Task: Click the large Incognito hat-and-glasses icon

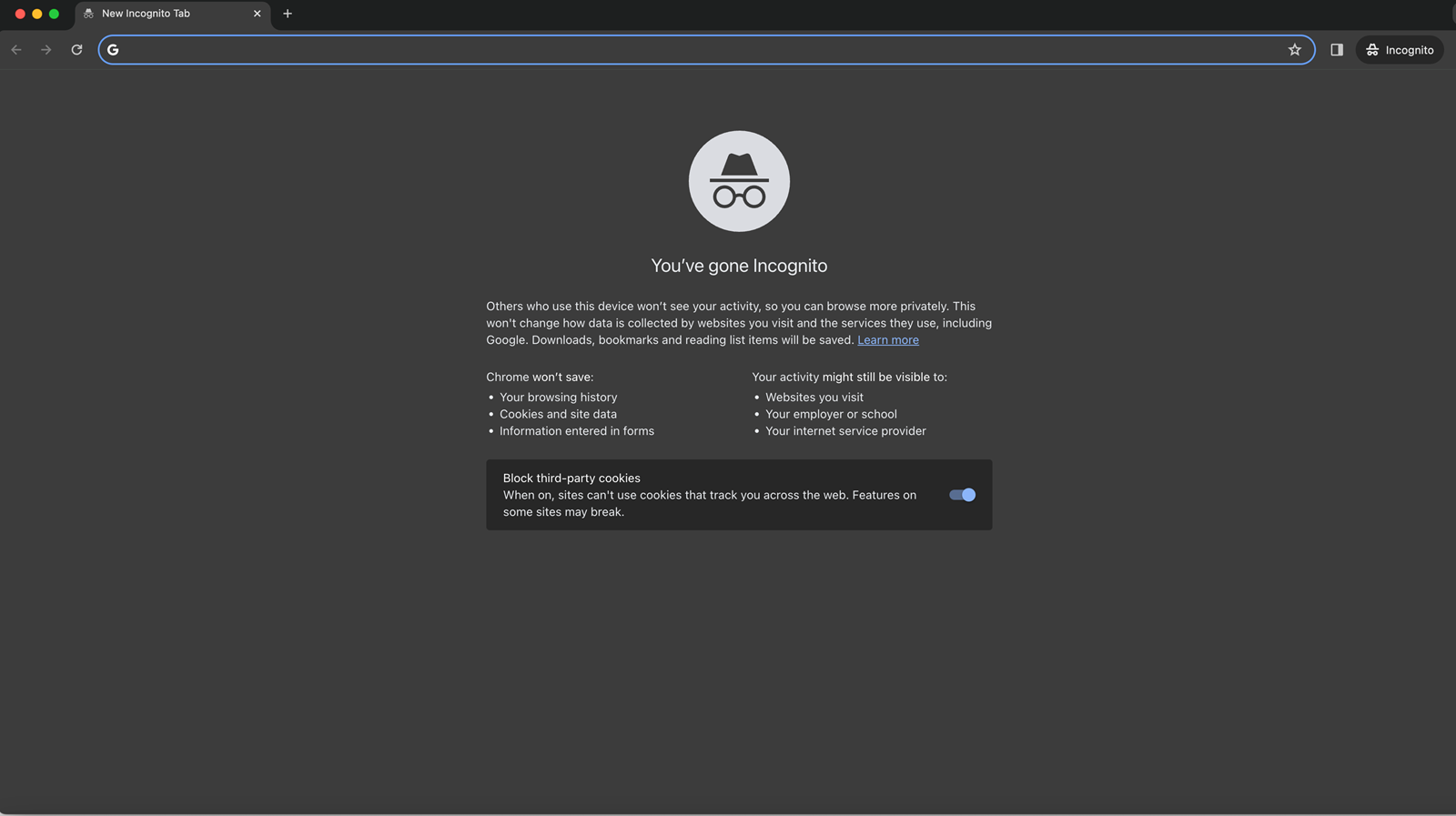Action: tap(739, 181)
